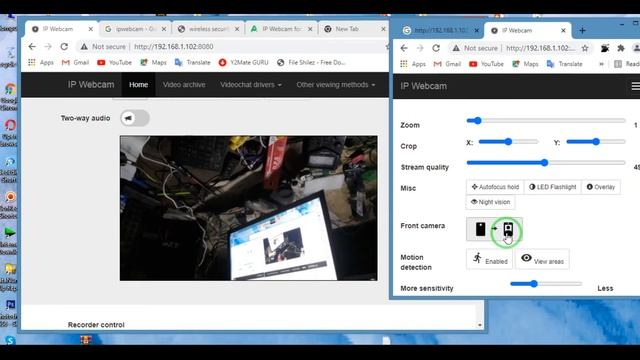The width and height of the screenshot is (640, 360).
Task: Switch to IP Webcam for Android tab
Action: [282, 29]
